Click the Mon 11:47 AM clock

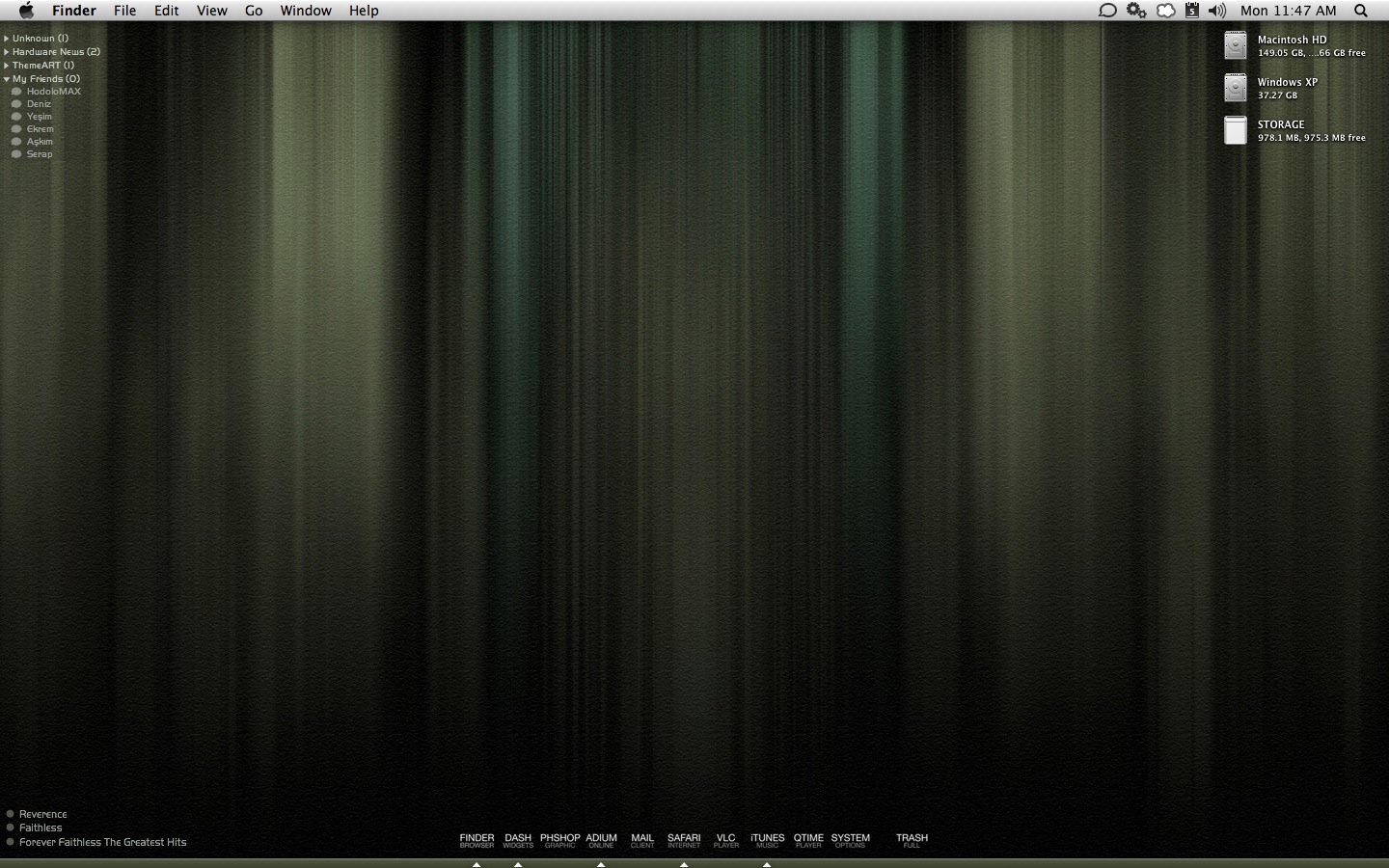[1289, 11]
